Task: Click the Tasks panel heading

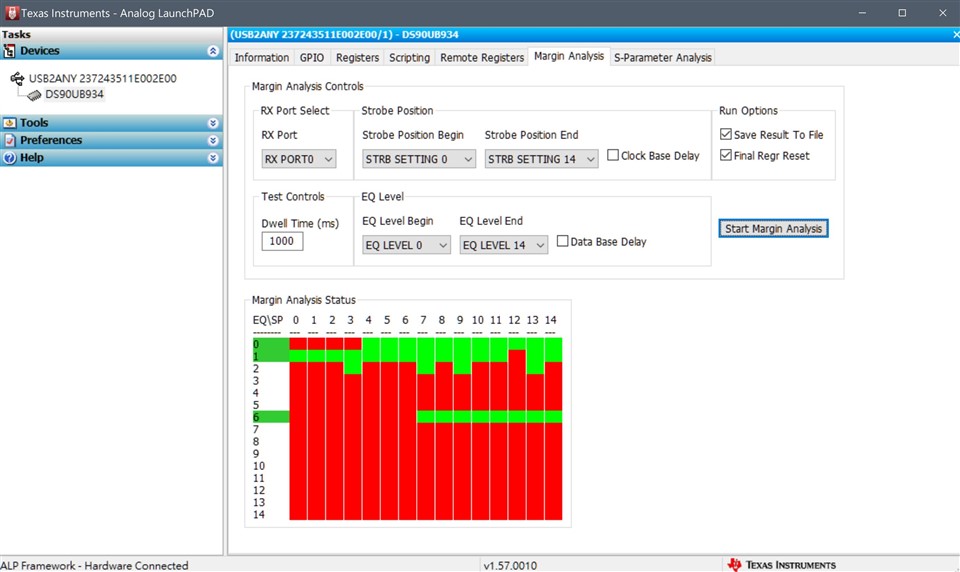Action: [x=16, y=34]
